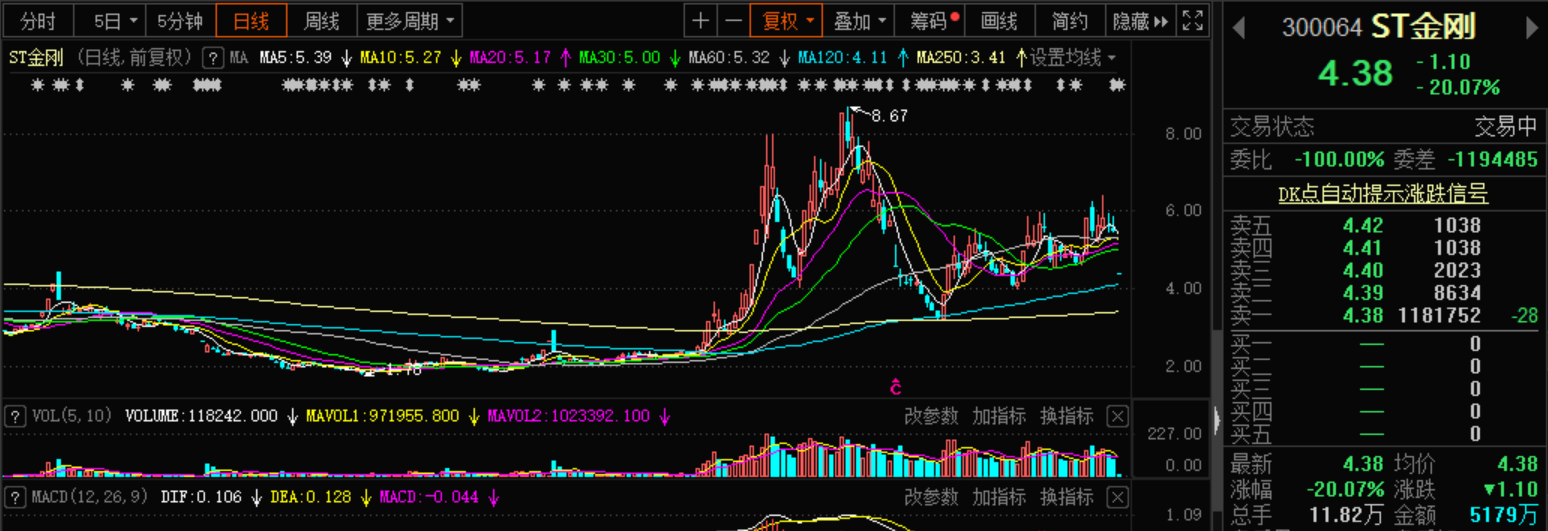Open the 叠加 overlay dropdown
Viewport: 1548px width, 531px height.
[860, 21]
